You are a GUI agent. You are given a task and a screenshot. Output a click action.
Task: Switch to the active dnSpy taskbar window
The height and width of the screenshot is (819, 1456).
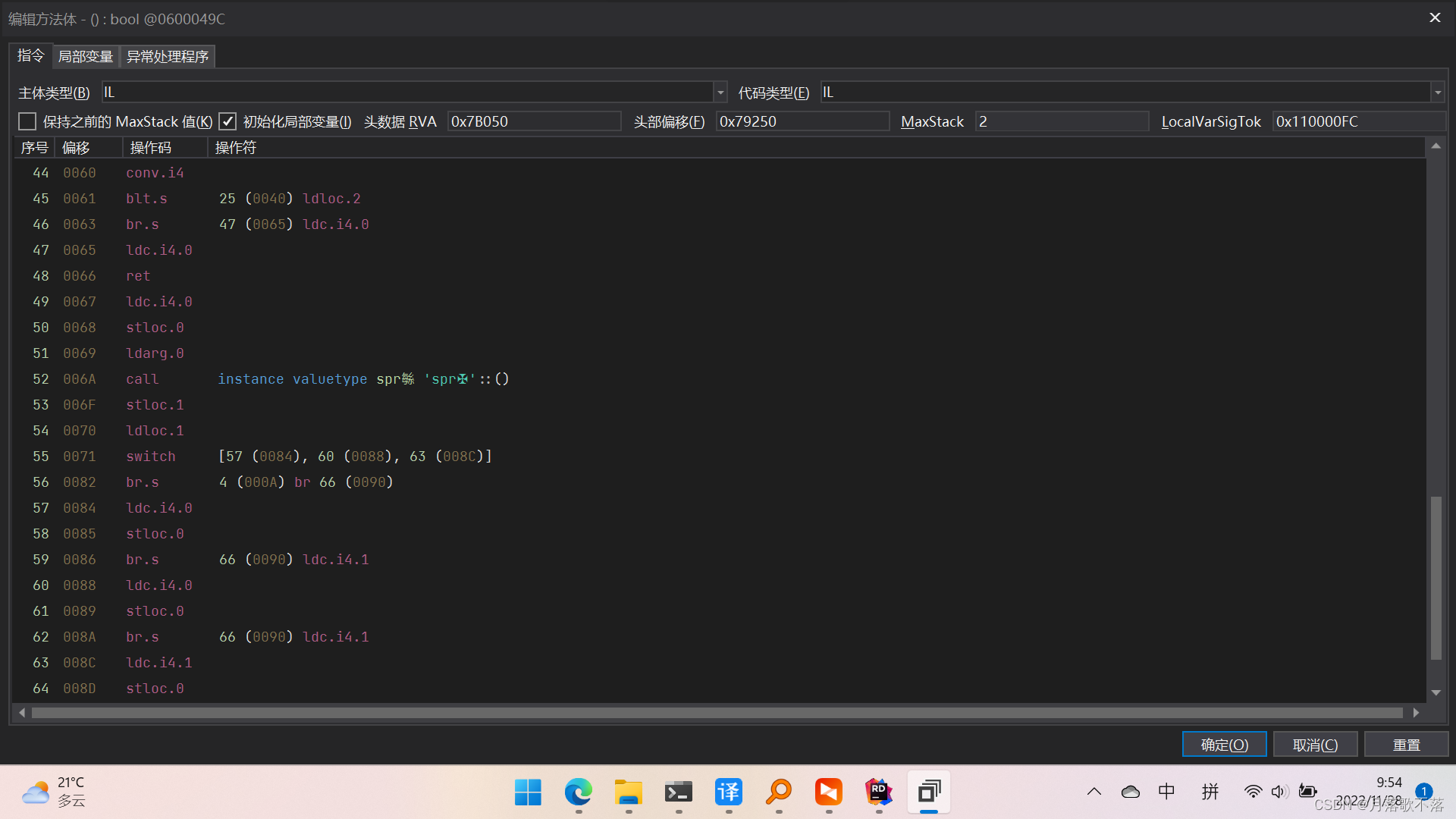click(x=928, y=792)
